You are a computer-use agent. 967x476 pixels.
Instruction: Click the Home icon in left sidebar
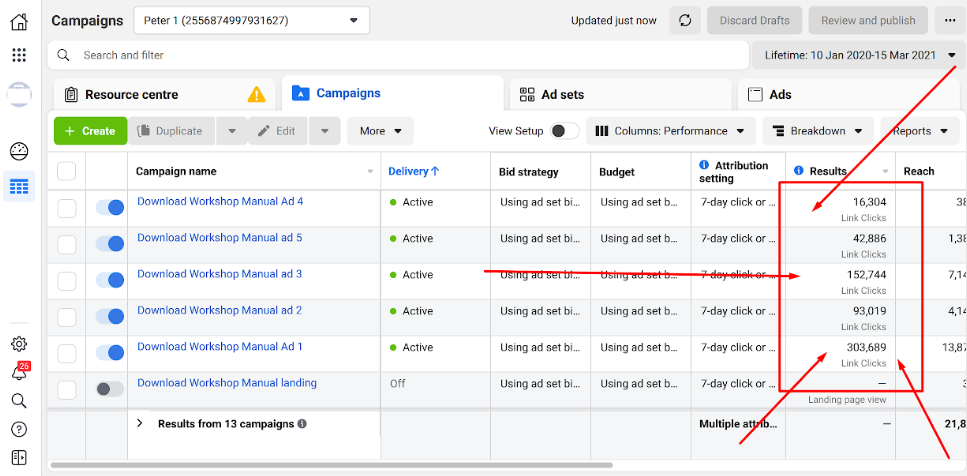coord(19,21)
